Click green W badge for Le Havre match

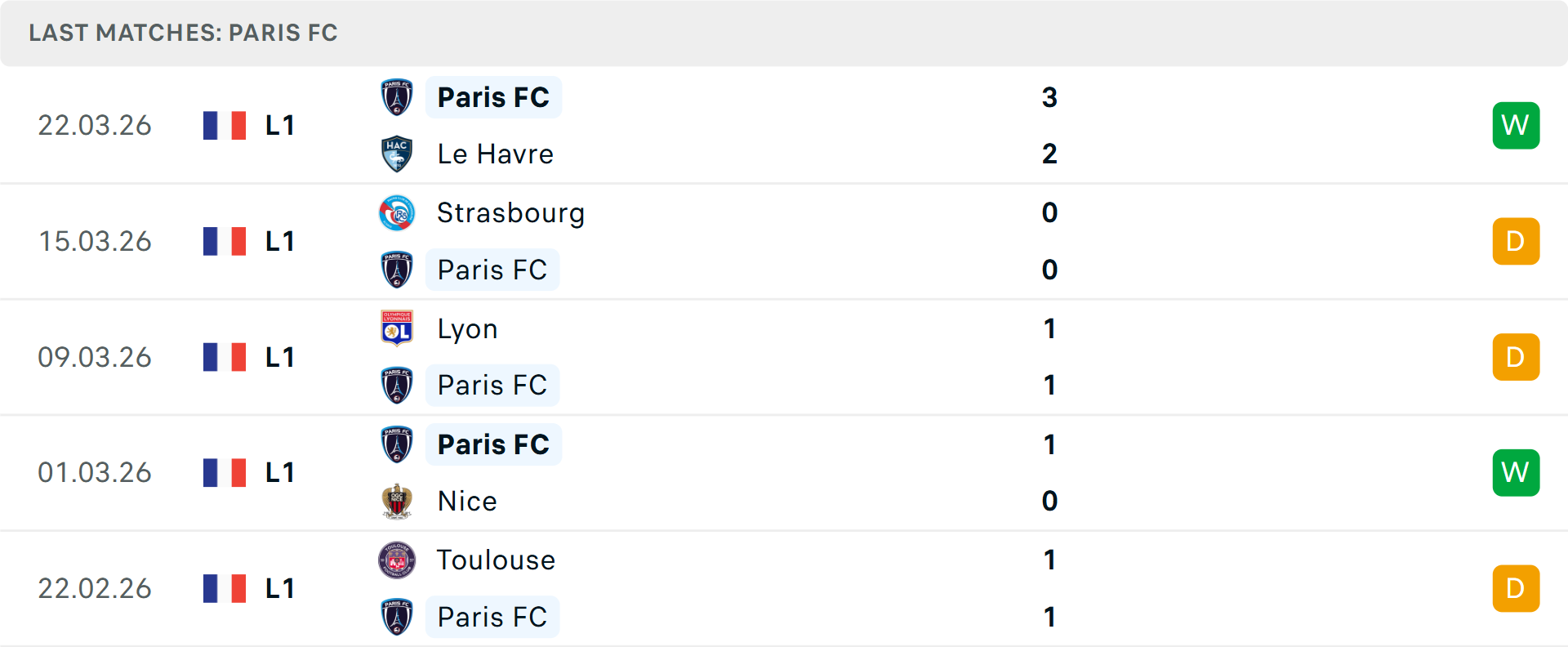click(1516, 125)
